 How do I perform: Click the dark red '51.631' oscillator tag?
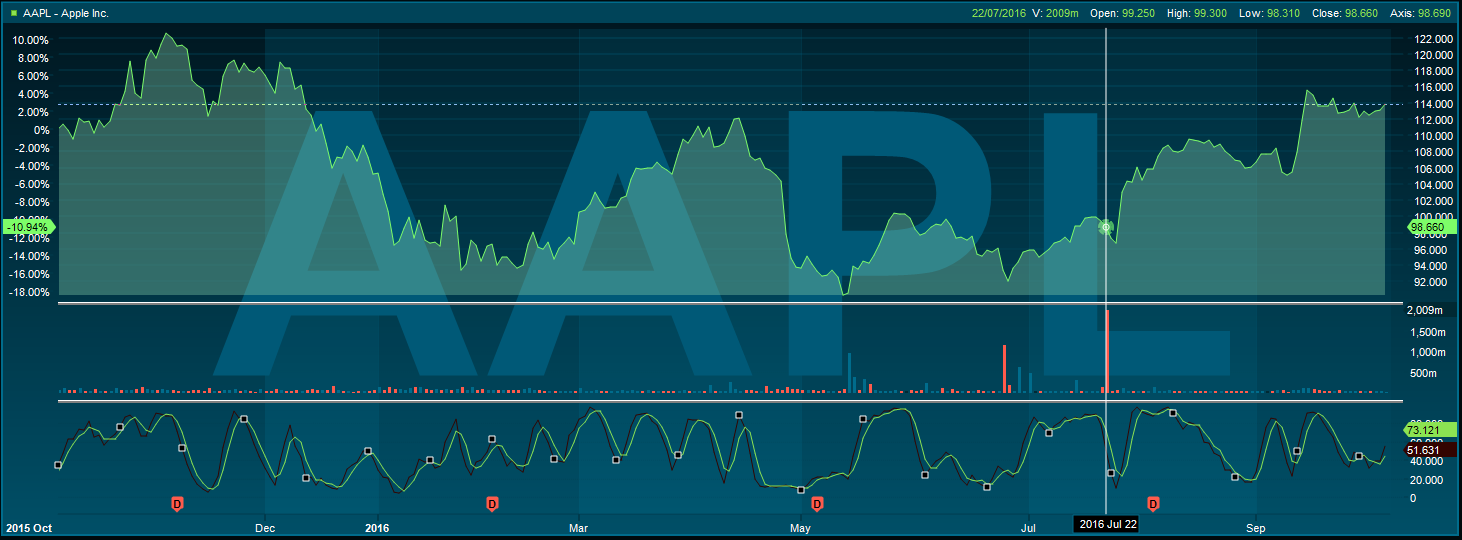point(1429,451)
